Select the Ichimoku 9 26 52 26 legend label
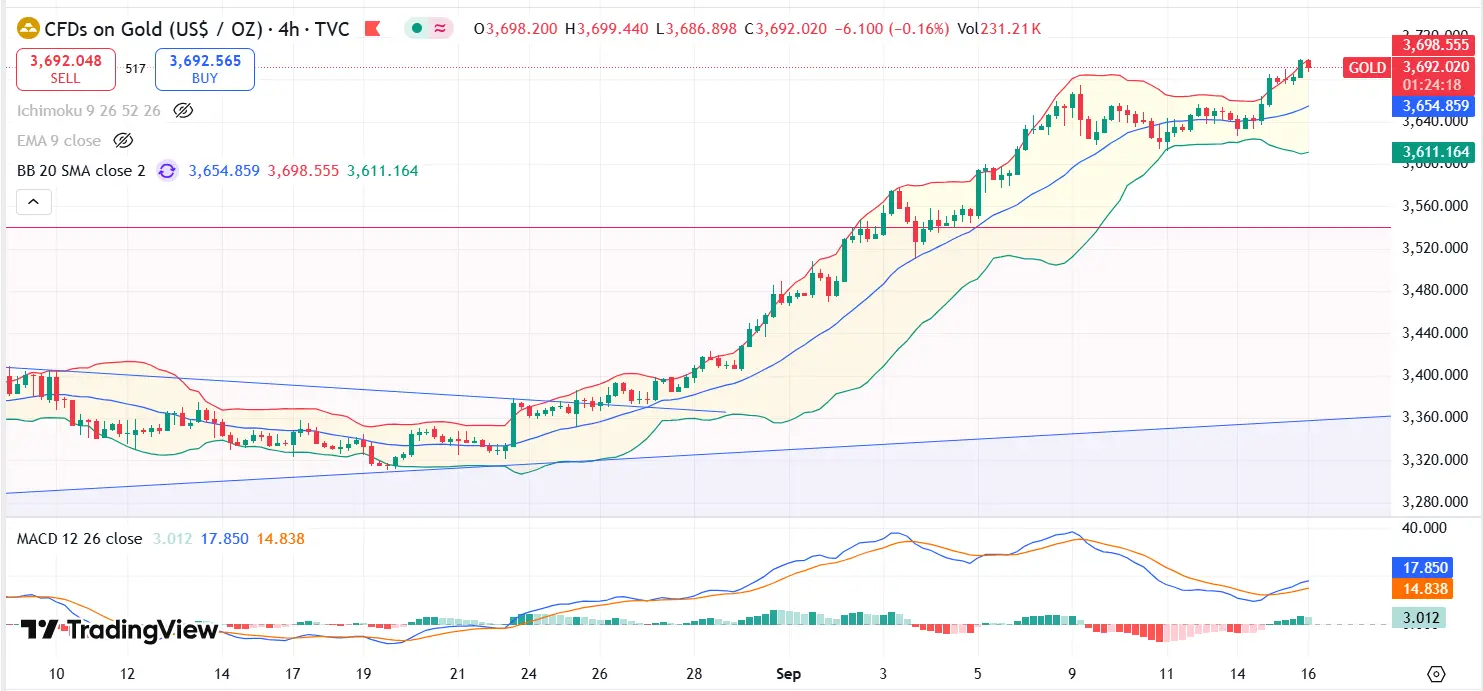 tap(90, 110)
